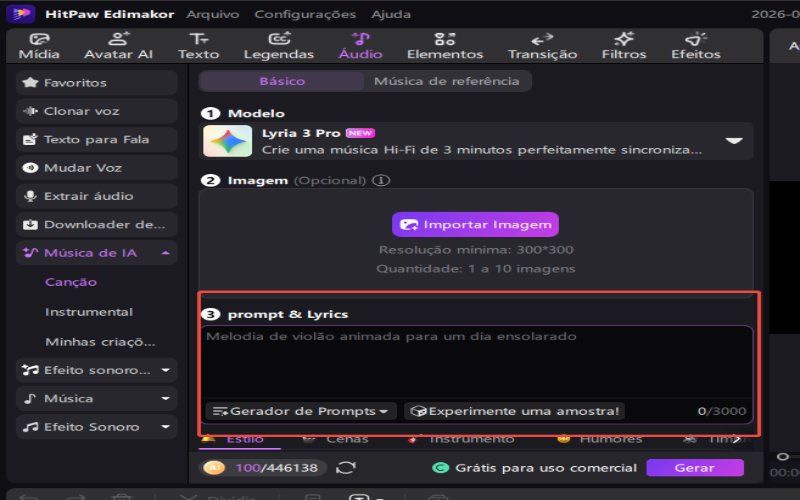Switch to the Básico tab
Image resolution: width=800 pixels, height=500 pixels.
click(x=282, y=81)
